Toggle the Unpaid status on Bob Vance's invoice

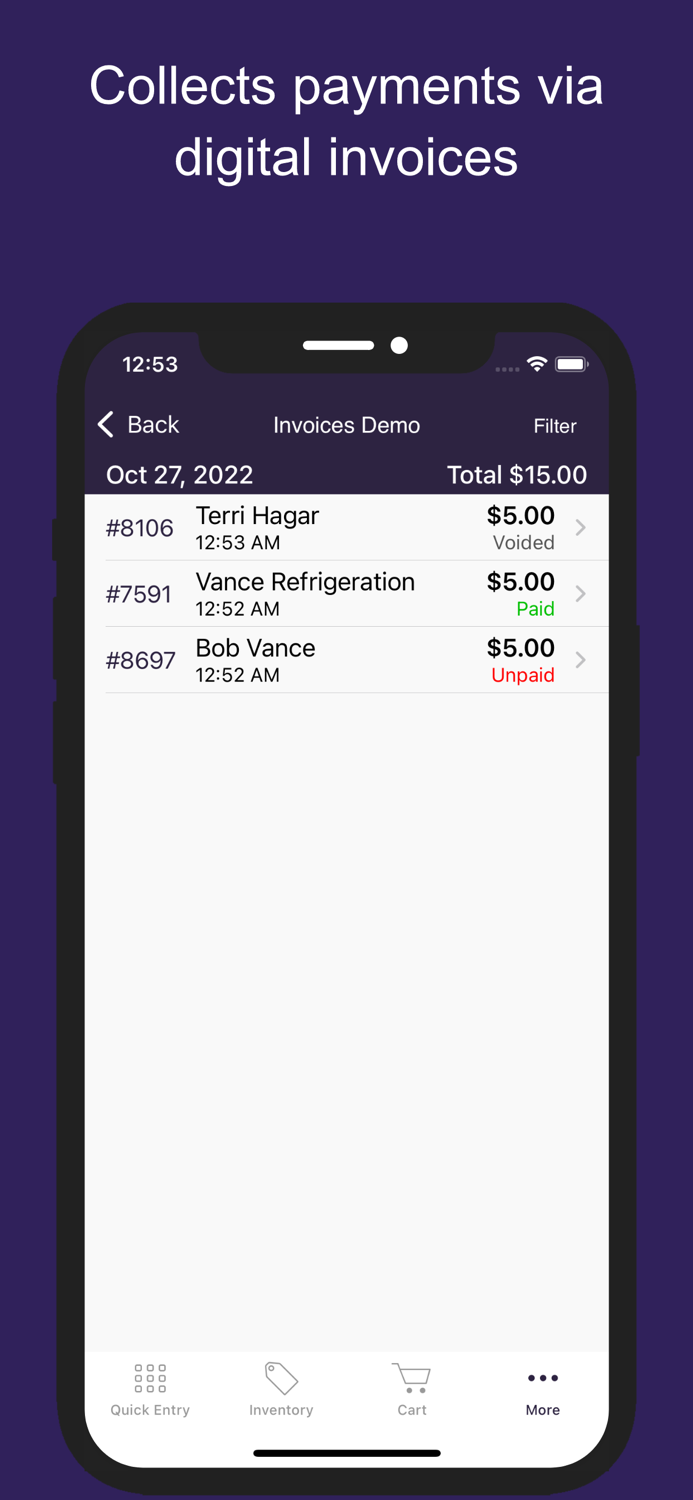(523, 675)
